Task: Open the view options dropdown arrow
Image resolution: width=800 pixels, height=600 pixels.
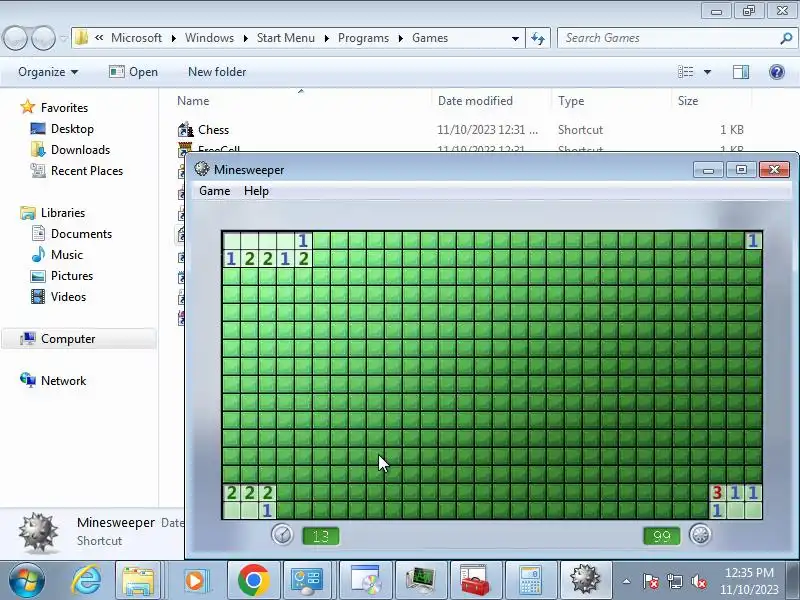Action: (x=707, y=72)
